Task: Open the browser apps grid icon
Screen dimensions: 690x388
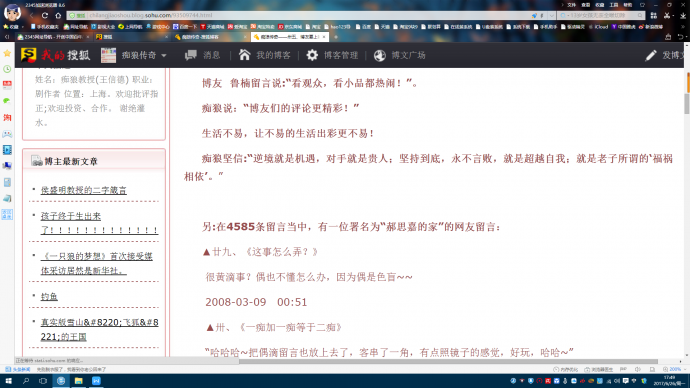Action: (653, 15)
